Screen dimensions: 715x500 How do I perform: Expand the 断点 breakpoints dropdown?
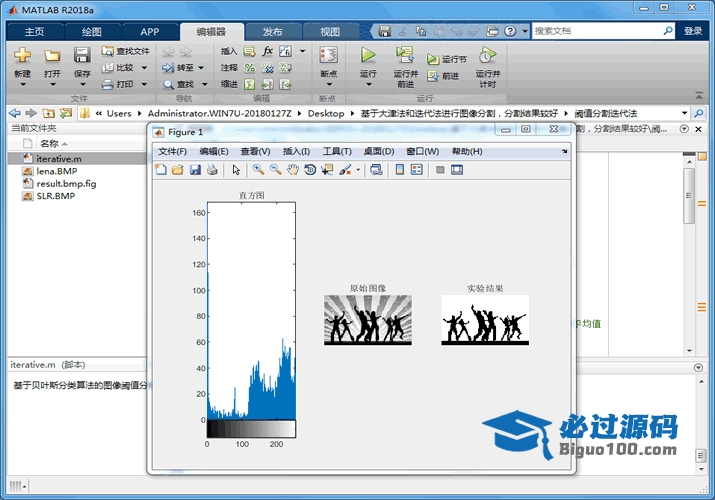pyautogui.click(x=328, y=84)
